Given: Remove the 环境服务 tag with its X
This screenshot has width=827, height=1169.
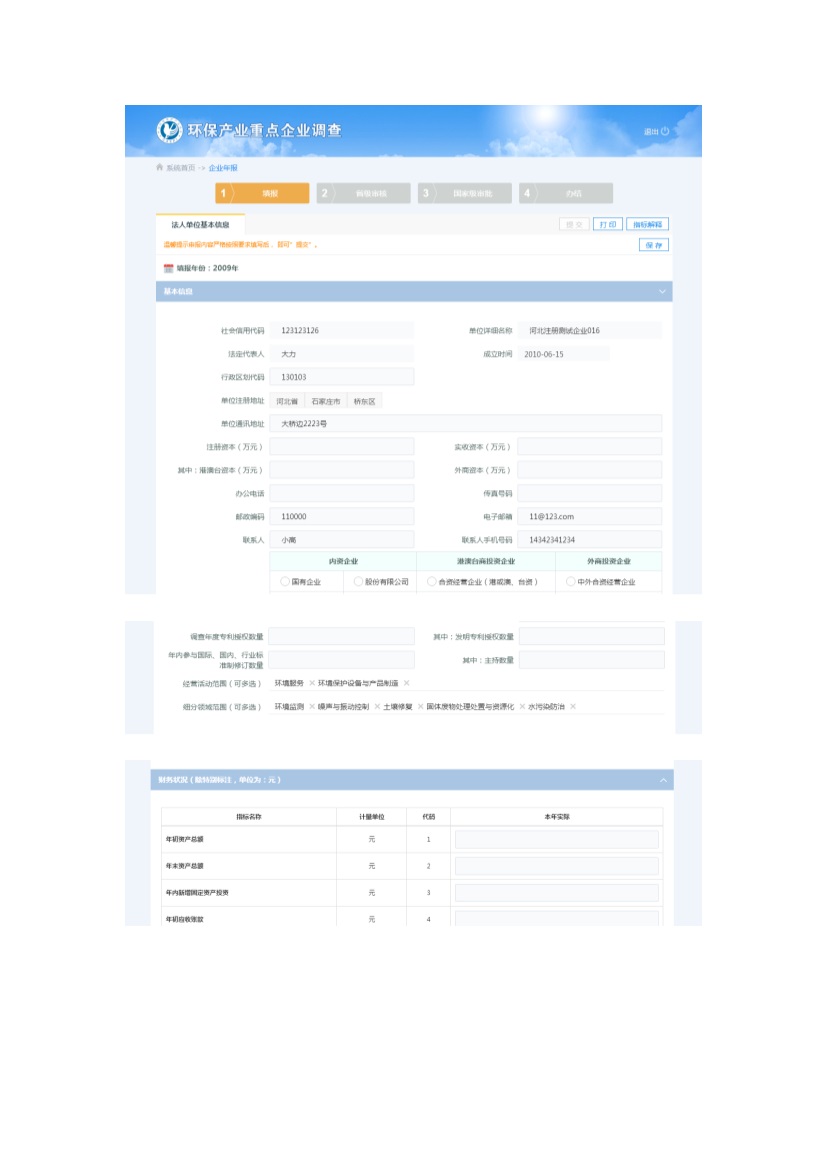Looking at the screenshot, I should [x=311, y=683].
